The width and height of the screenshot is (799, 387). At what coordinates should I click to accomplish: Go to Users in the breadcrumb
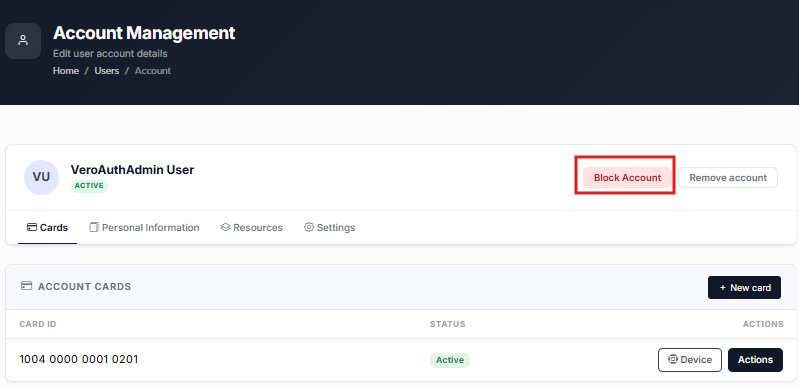106,71
